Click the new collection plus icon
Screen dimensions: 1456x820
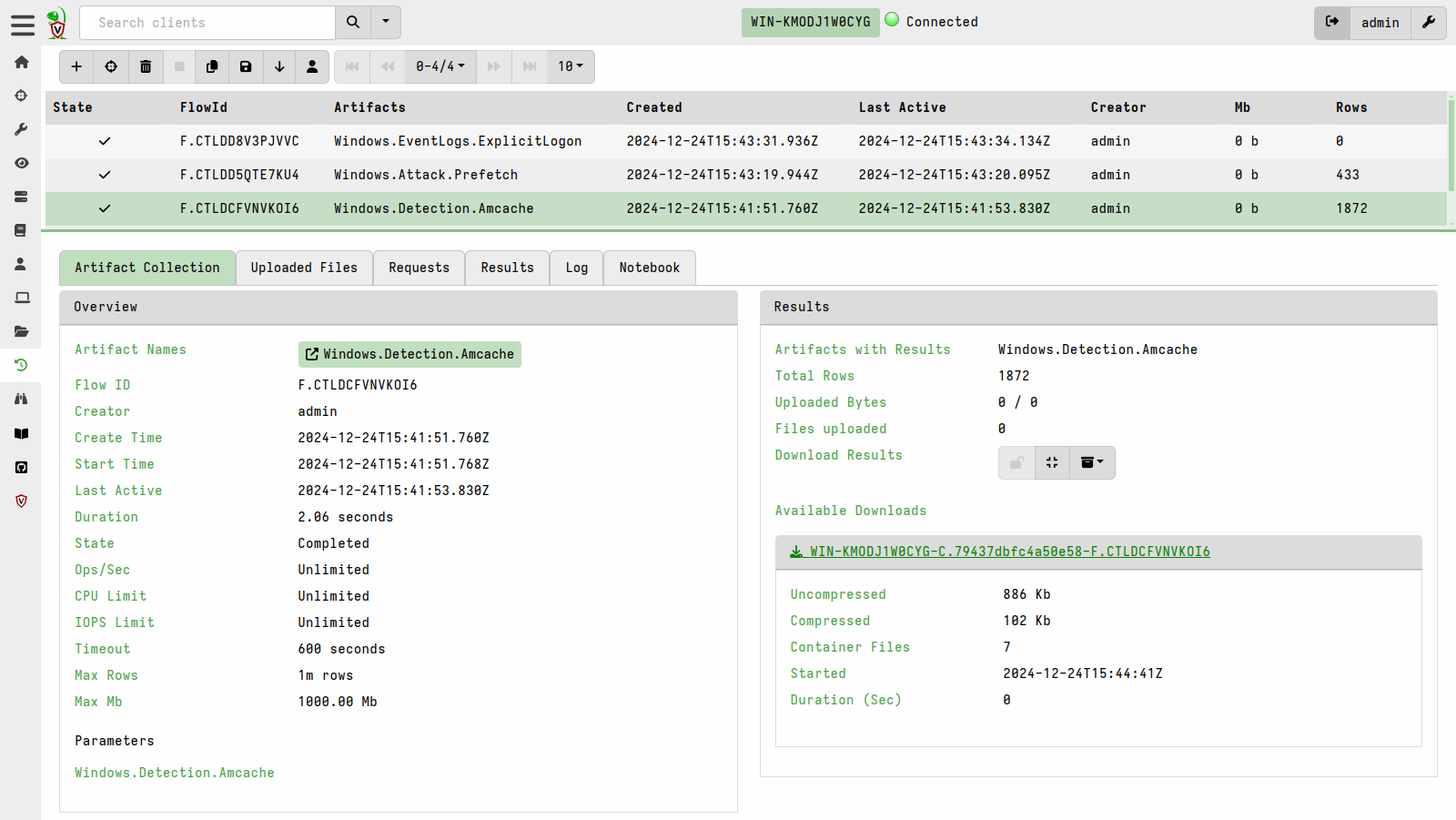[x=76, y=66]
